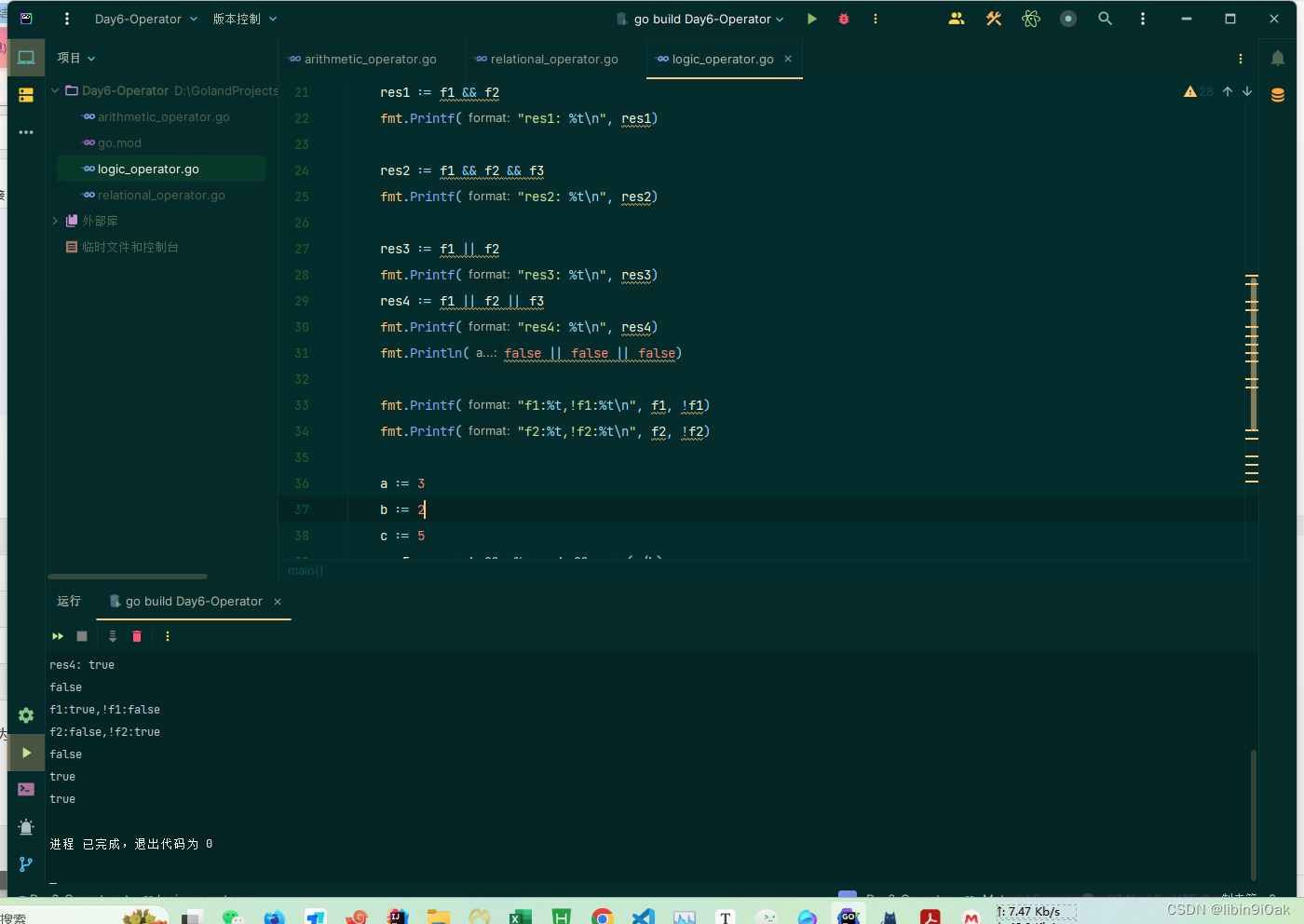1304x924 pixels.
Task: Click the main() breadcrumb
Action: (x=306, y=570)
